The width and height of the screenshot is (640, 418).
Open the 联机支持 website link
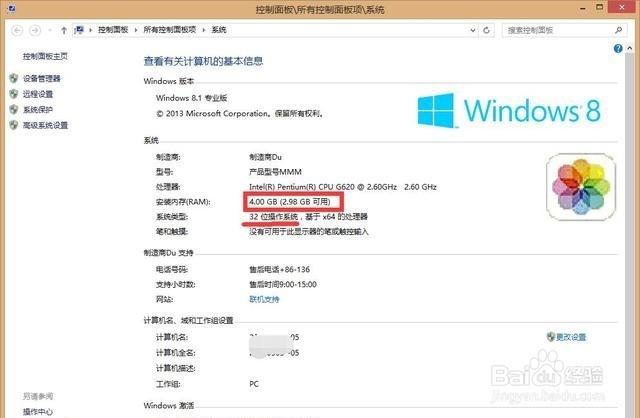coord(264,299)
